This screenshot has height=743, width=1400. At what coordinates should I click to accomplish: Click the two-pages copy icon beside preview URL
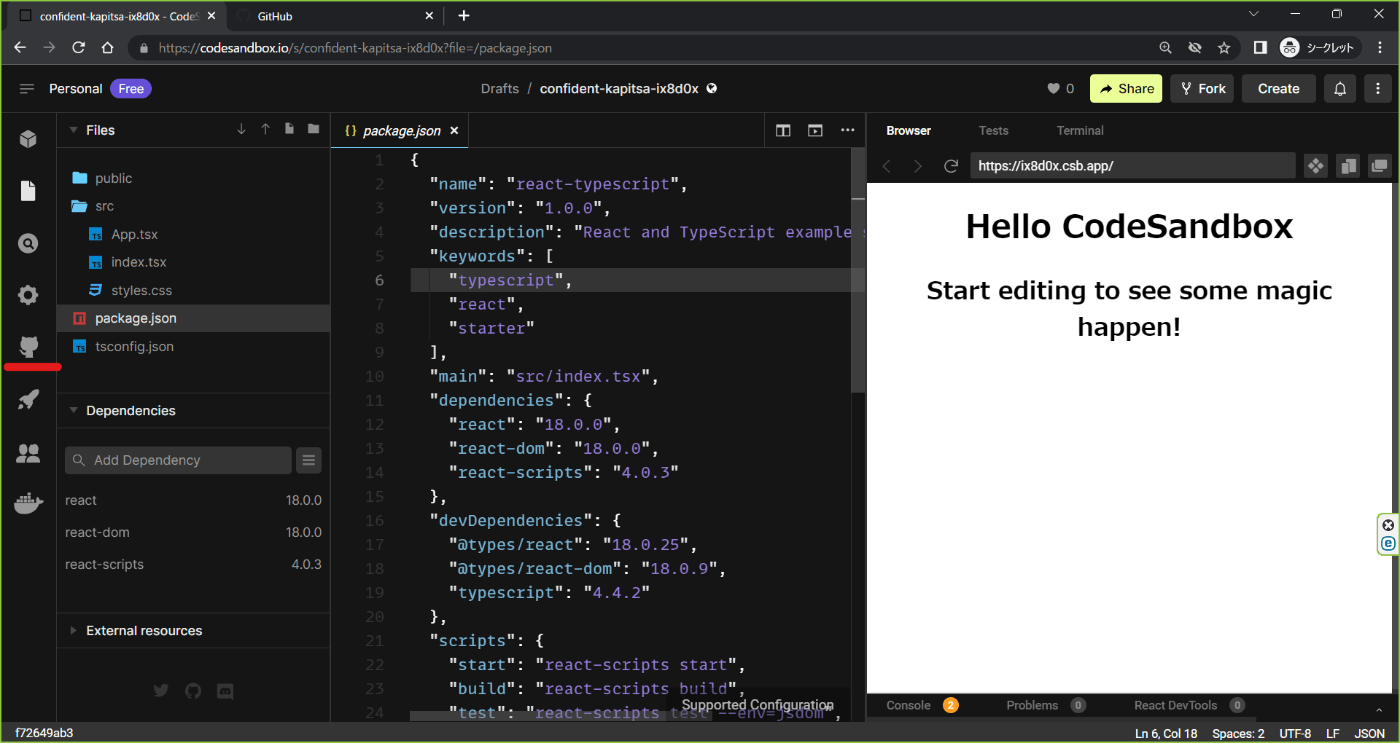tap(1348, 166)
